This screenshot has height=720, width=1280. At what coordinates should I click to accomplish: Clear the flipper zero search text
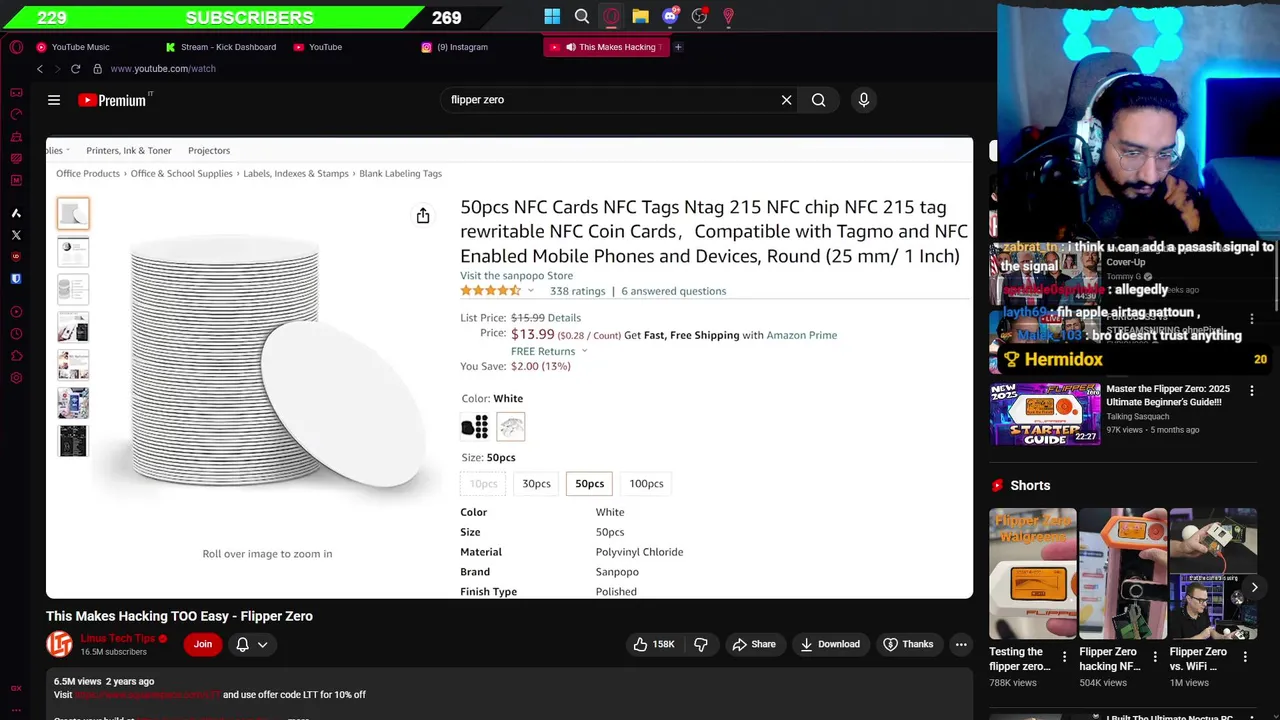[x=786, y=100]
